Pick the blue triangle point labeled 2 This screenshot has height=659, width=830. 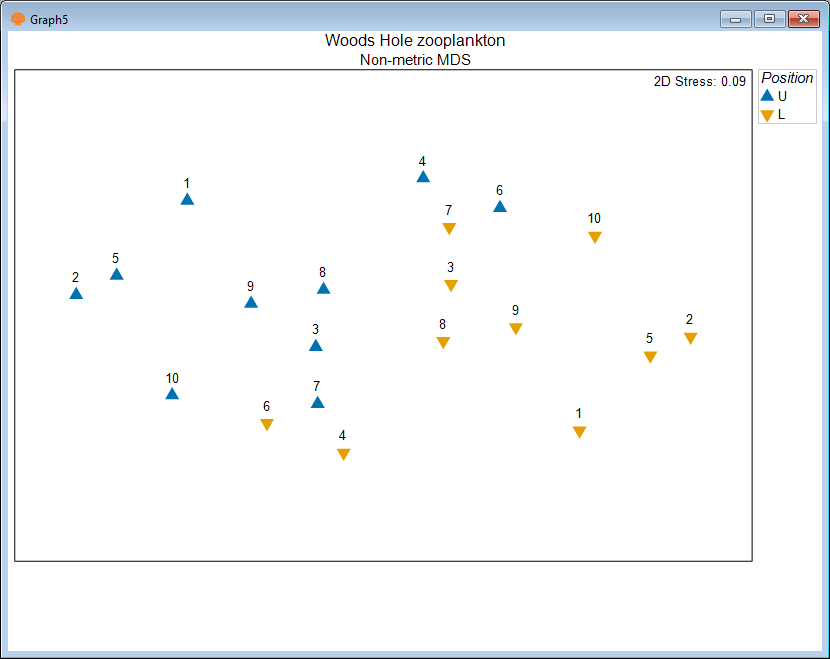click(76, 293)
